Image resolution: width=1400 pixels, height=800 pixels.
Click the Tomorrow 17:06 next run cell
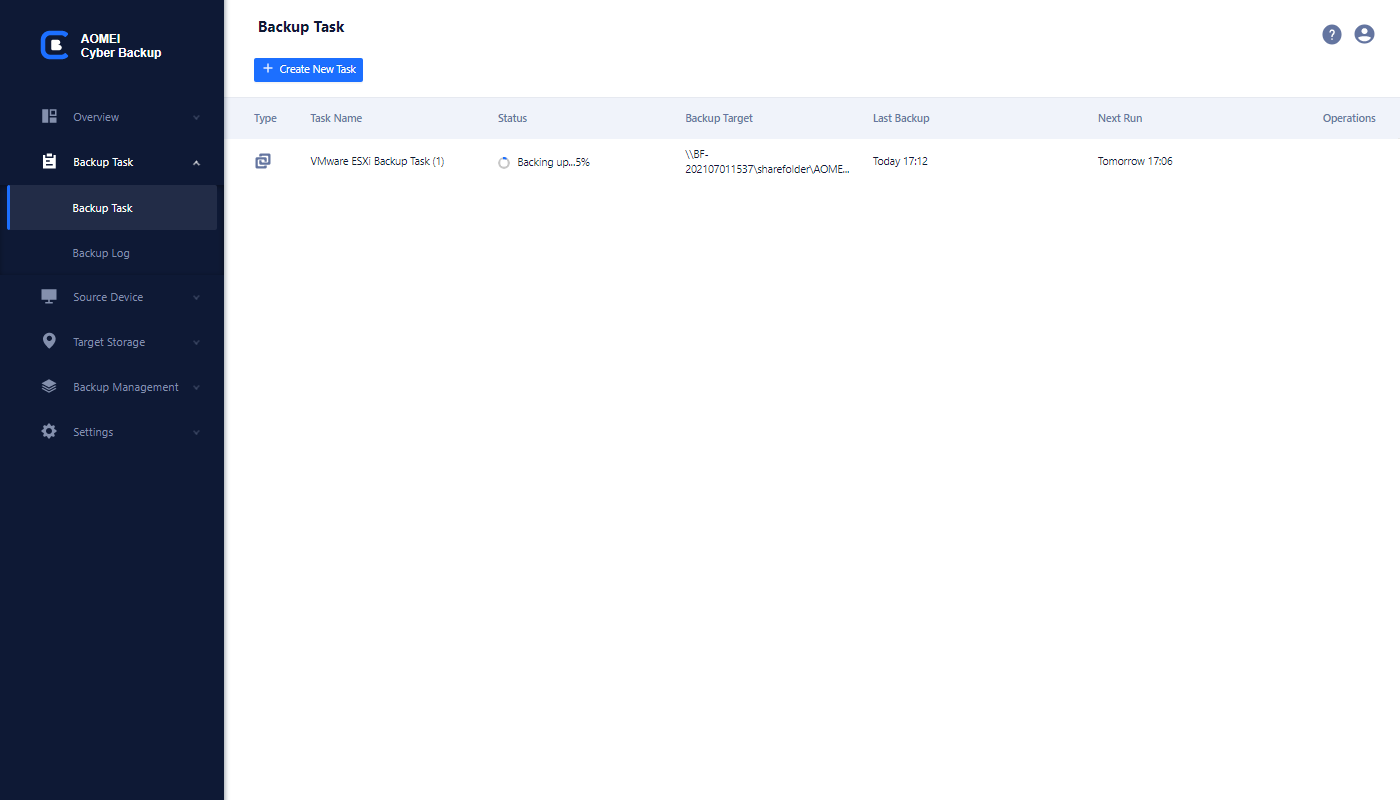pos(1135,161)
